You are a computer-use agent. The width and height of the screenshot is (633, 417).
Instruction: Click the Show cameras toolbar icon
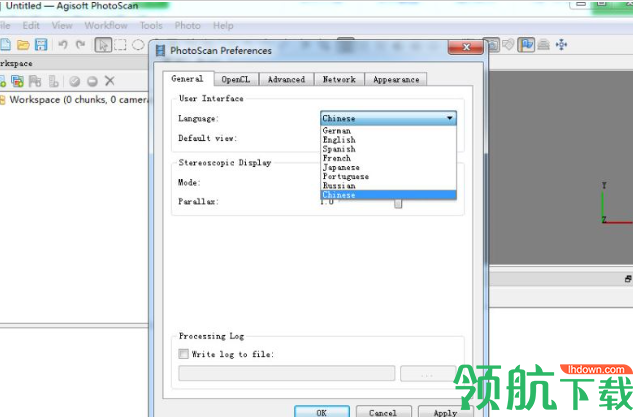493,45
